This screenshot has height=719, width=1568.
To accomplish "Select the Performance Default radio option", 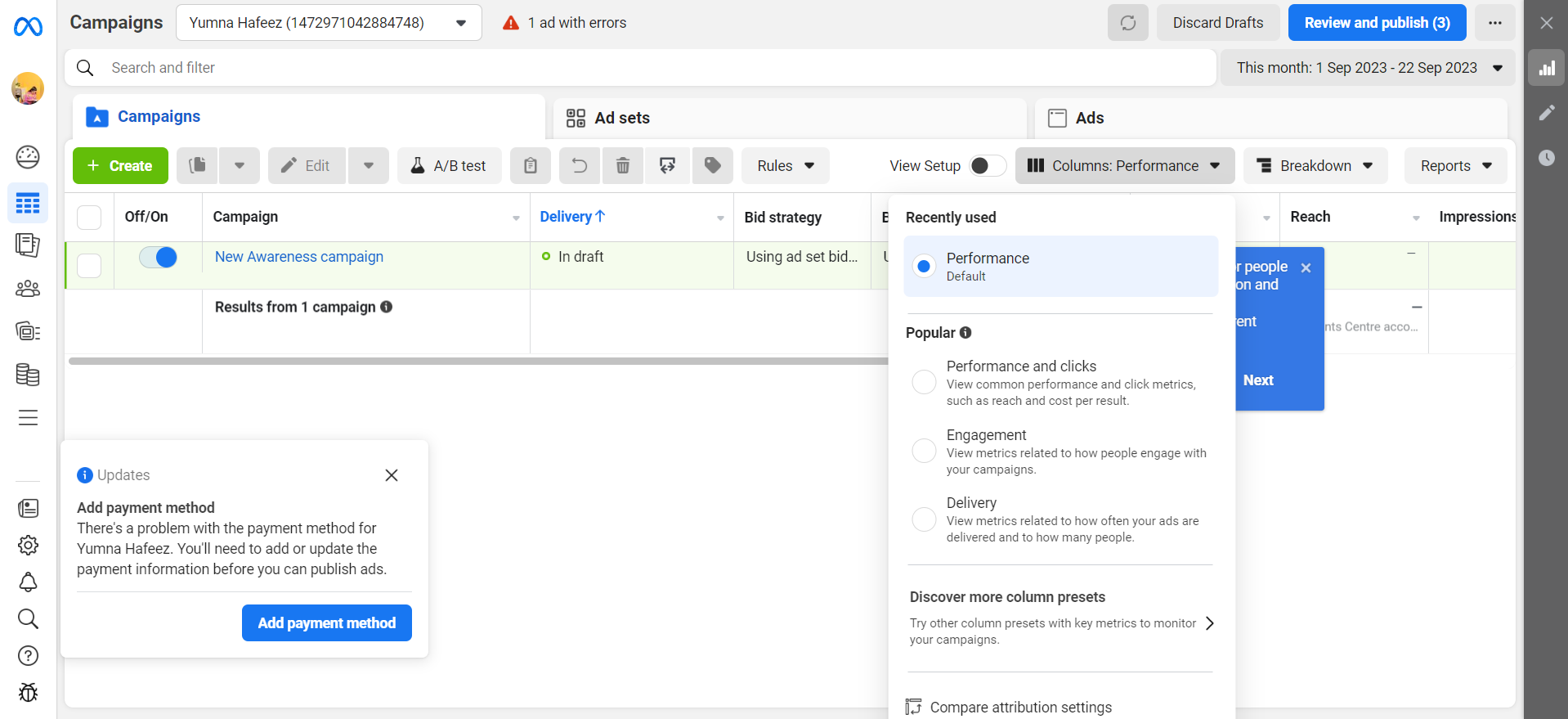I will 924,267.
